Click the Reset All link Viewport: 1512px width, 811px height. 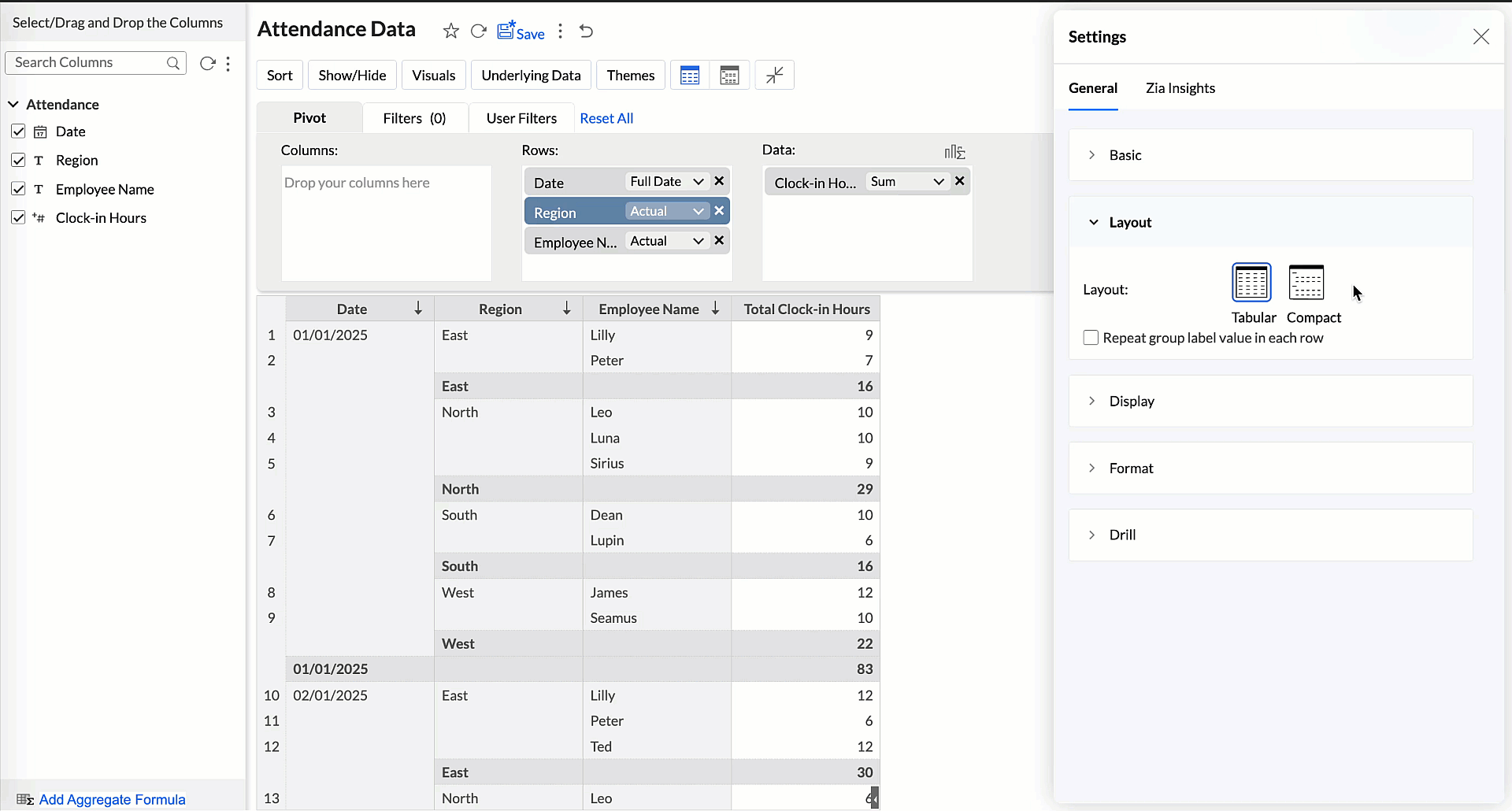606,118
